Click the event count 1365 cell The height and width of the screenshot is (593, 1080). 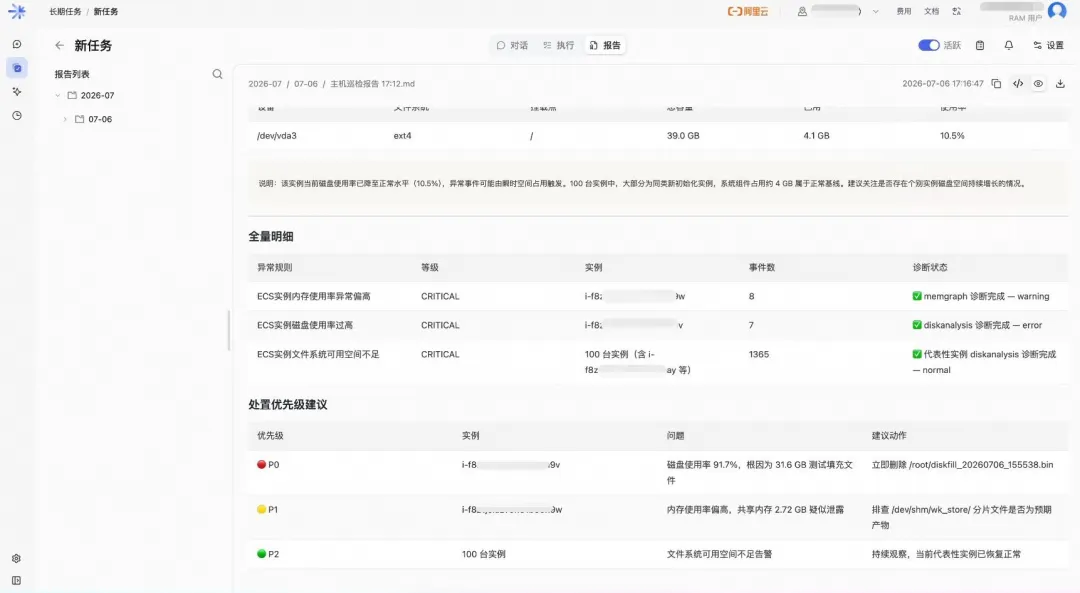pyautogui.click(x=758, y=354)
